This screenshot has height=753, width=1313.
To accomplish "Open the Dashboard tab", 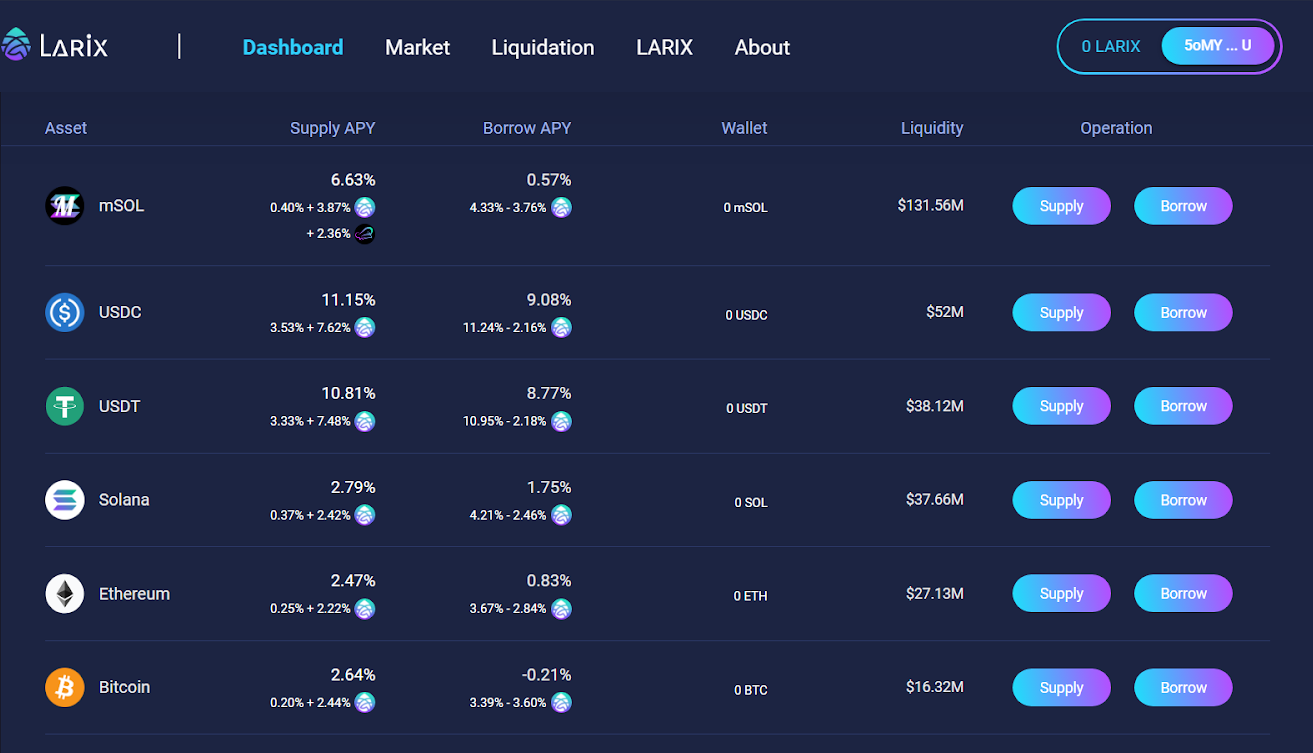I will [293, 47].
